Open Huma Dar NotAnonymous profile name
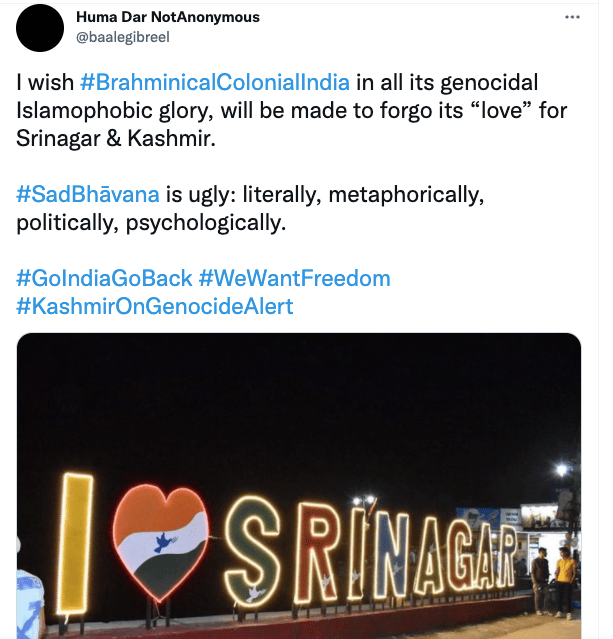Image resolution: width=613 pixels, height=639 pixels. pyautogui.click(x=167, y=17)
